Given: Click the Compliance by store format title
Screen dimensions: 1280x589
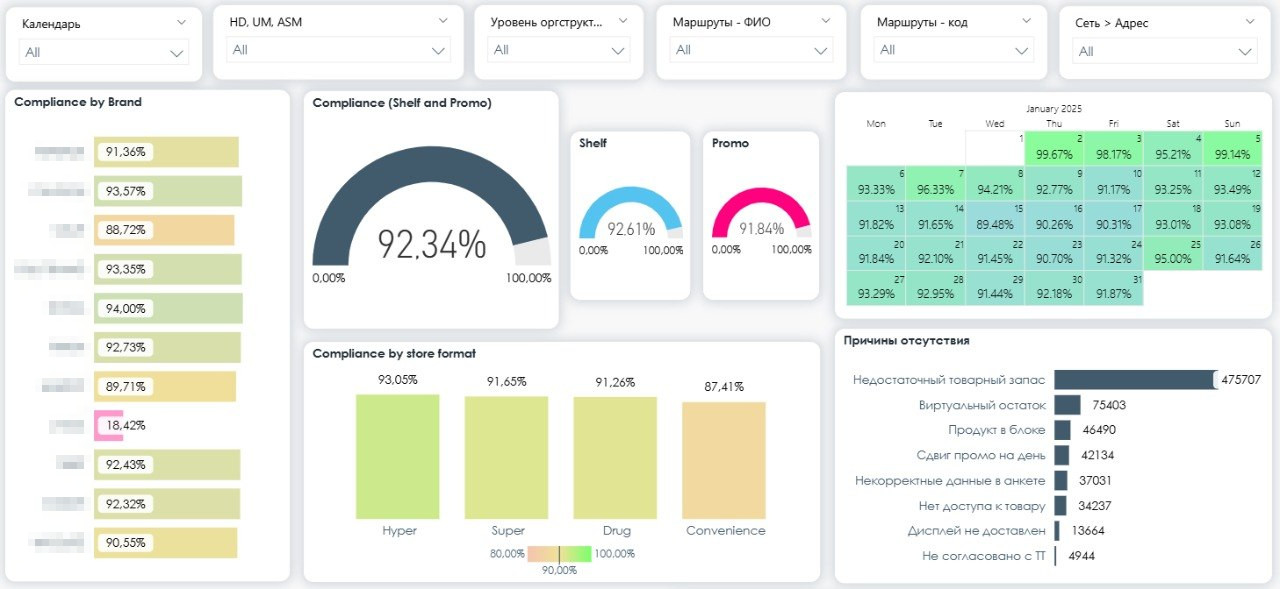Looking at the screenshot, I should click(x=394, y=354).
